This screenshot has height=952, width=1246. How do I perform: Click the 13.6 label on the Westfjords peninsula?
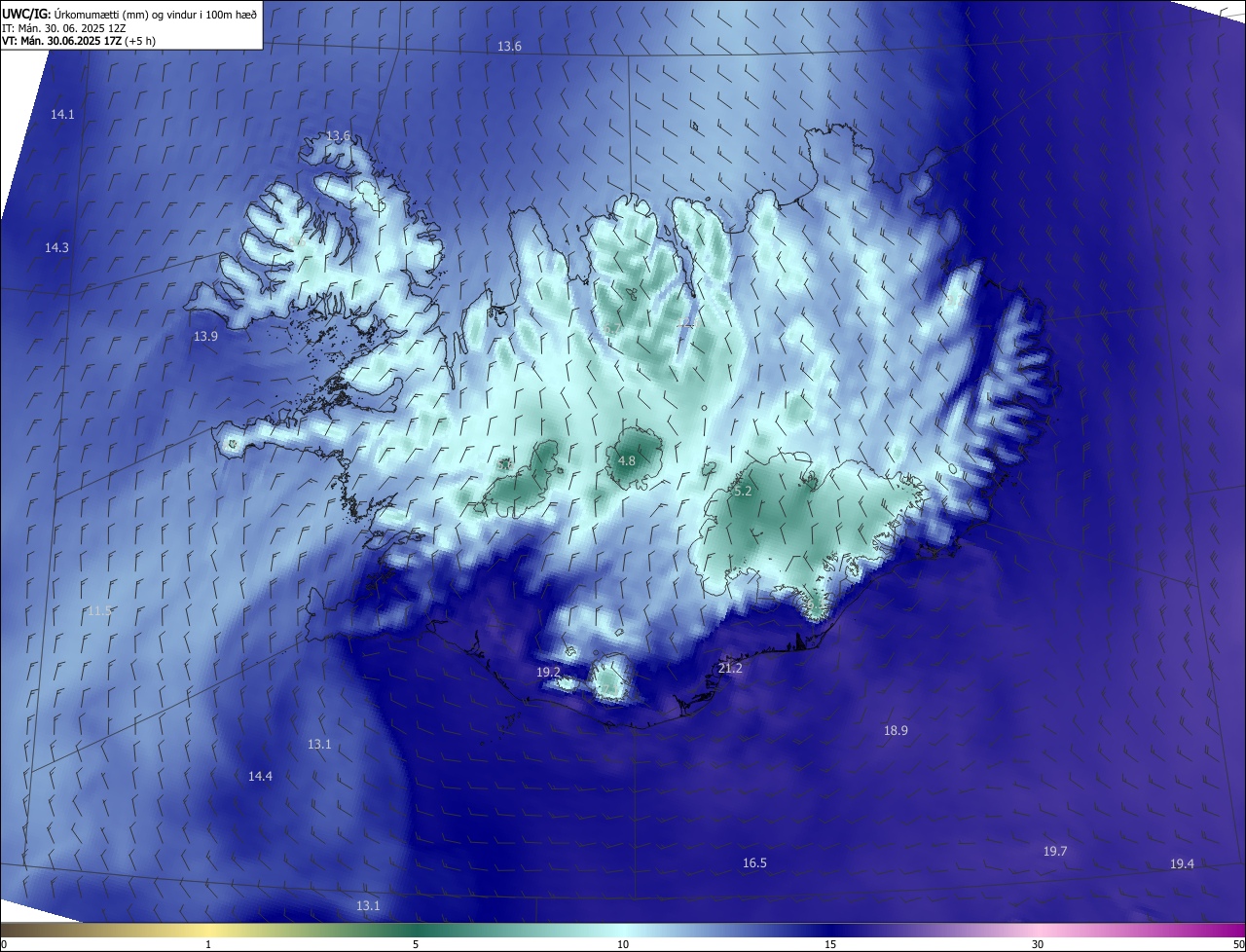click(x=338, y=135)
